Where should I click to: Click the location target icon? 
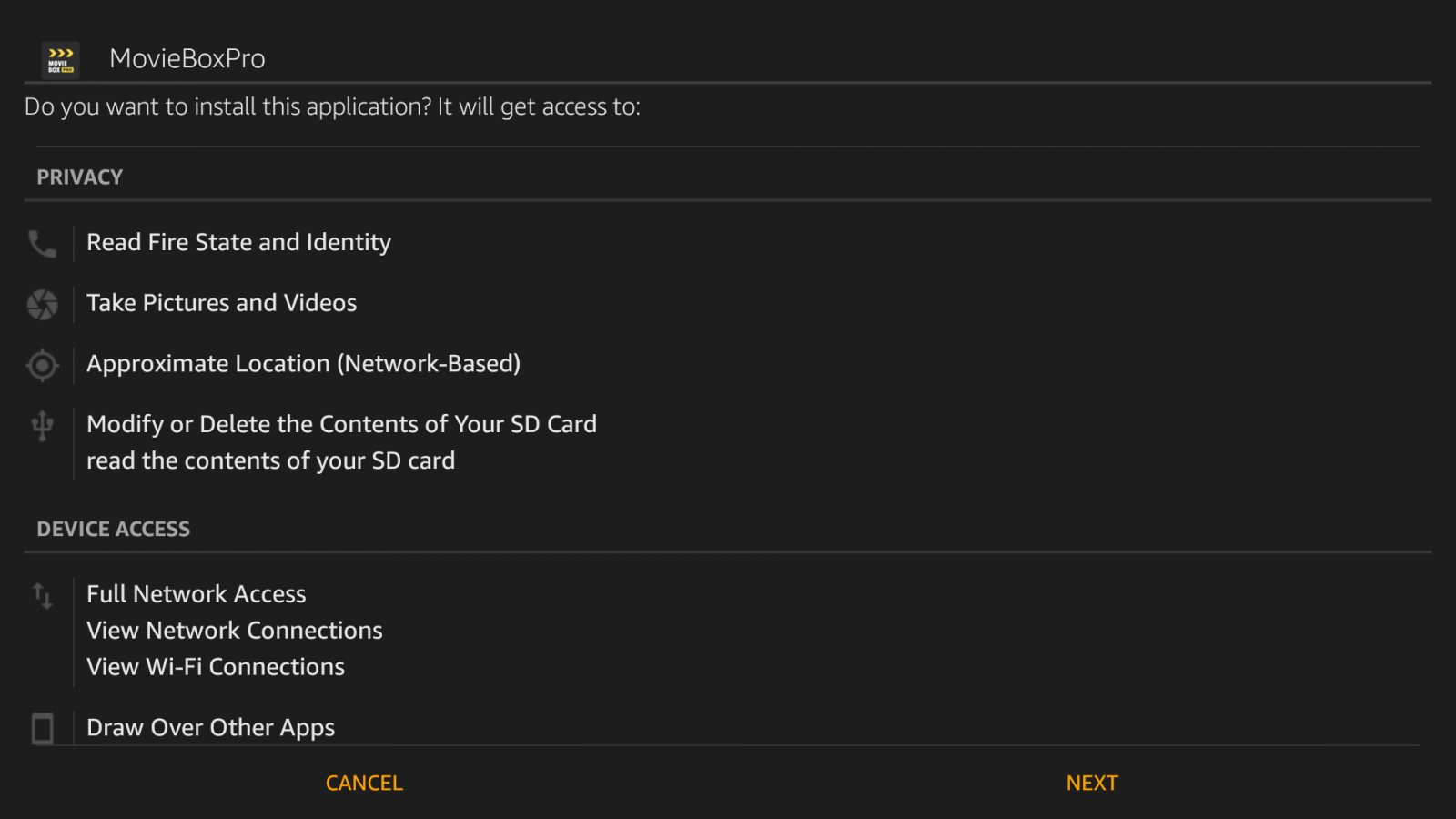click(42, 366)
